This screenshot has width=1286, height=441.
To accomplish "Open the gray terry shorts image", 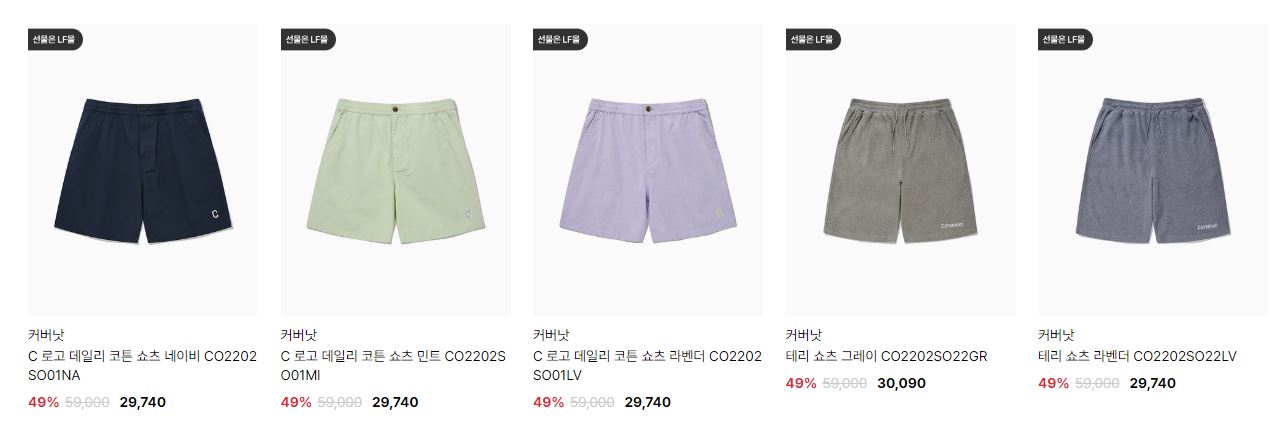I will pos(900,170).
